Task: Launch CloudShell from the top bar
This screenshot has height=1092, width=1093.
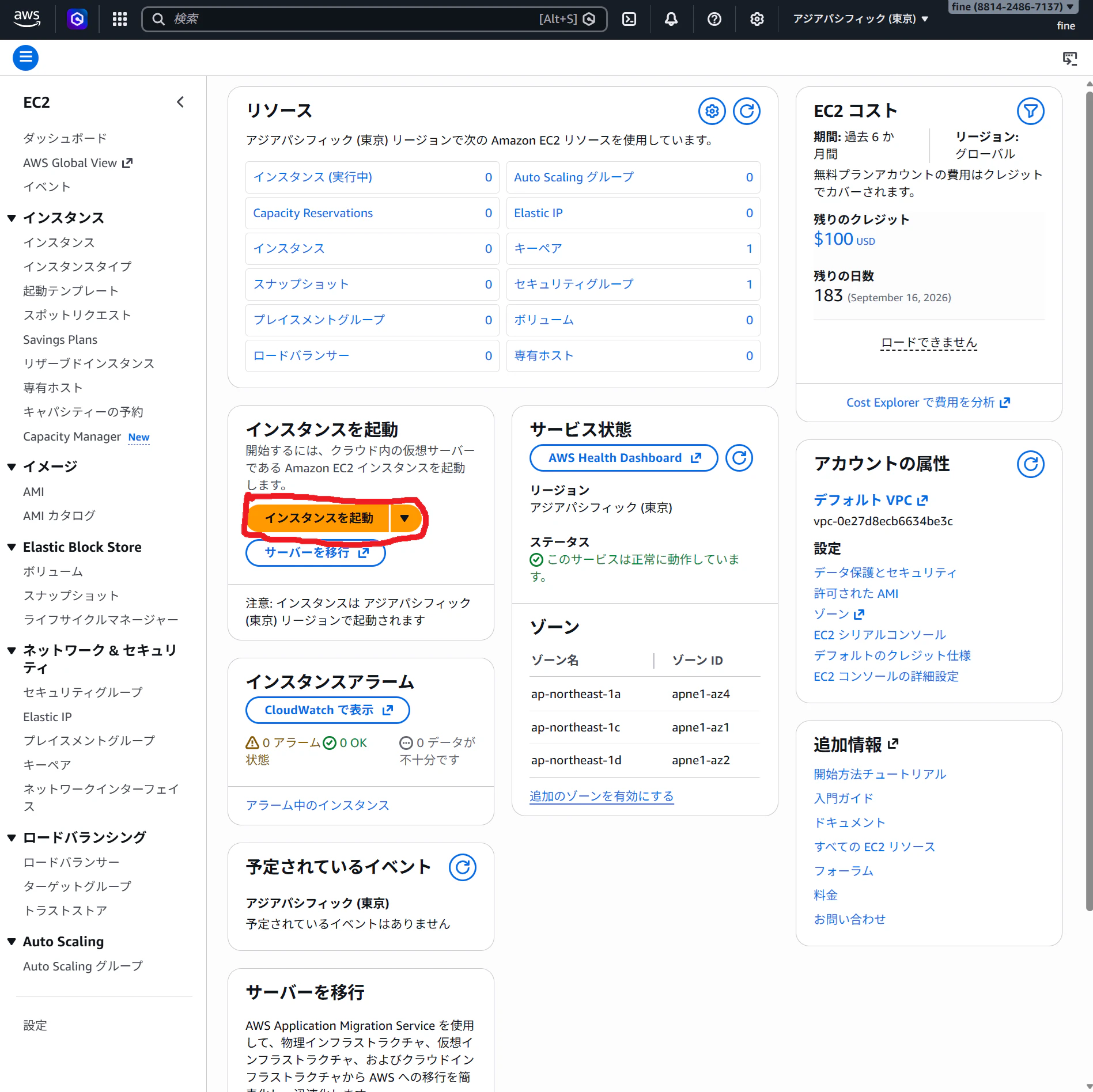Action: coord(629,19)
